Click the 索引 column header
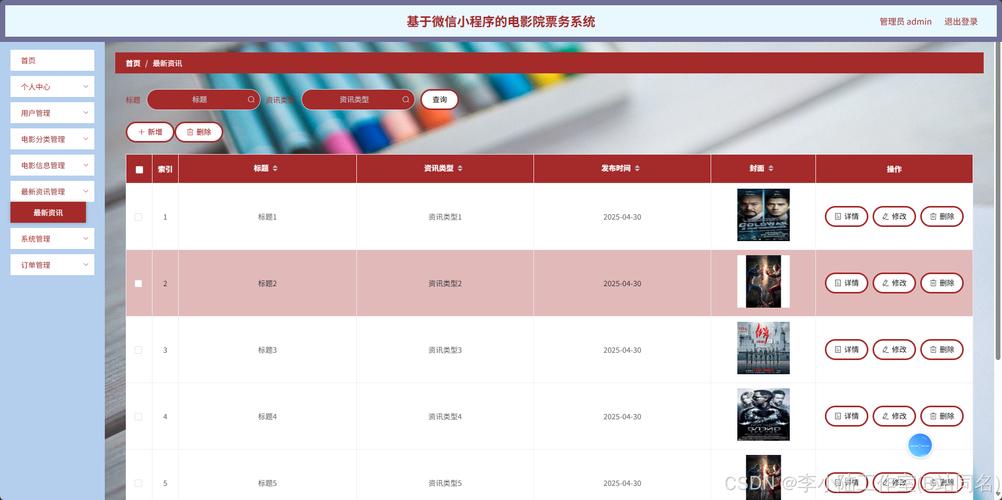Image resolution: width=1002 pixels, height=500 pixels. (x=165, y=169)
